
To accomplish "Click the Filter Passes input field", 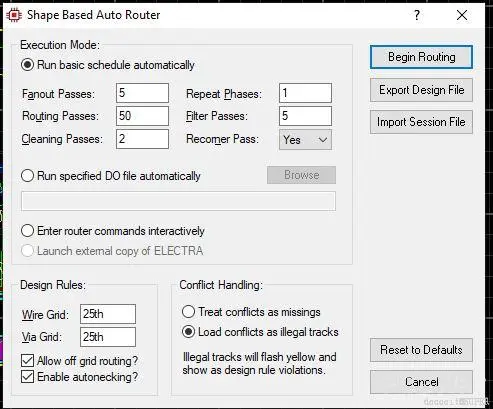I will click(305, 116).
